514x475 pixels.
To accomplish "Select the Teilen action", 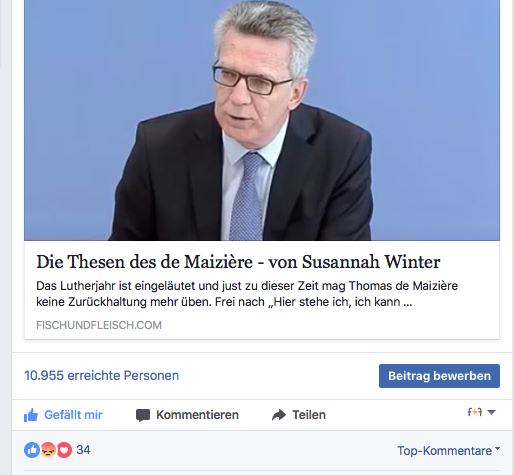I will click(309, 415).
